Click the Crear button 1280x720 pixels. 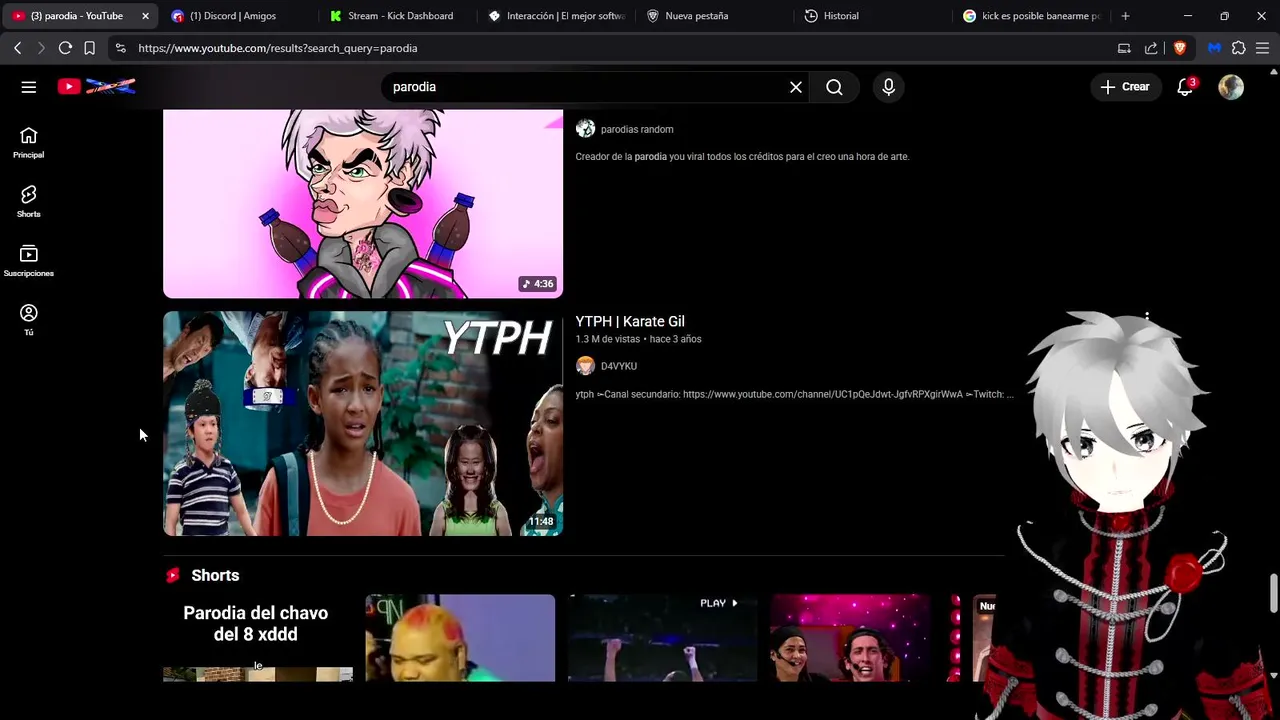1125,87
